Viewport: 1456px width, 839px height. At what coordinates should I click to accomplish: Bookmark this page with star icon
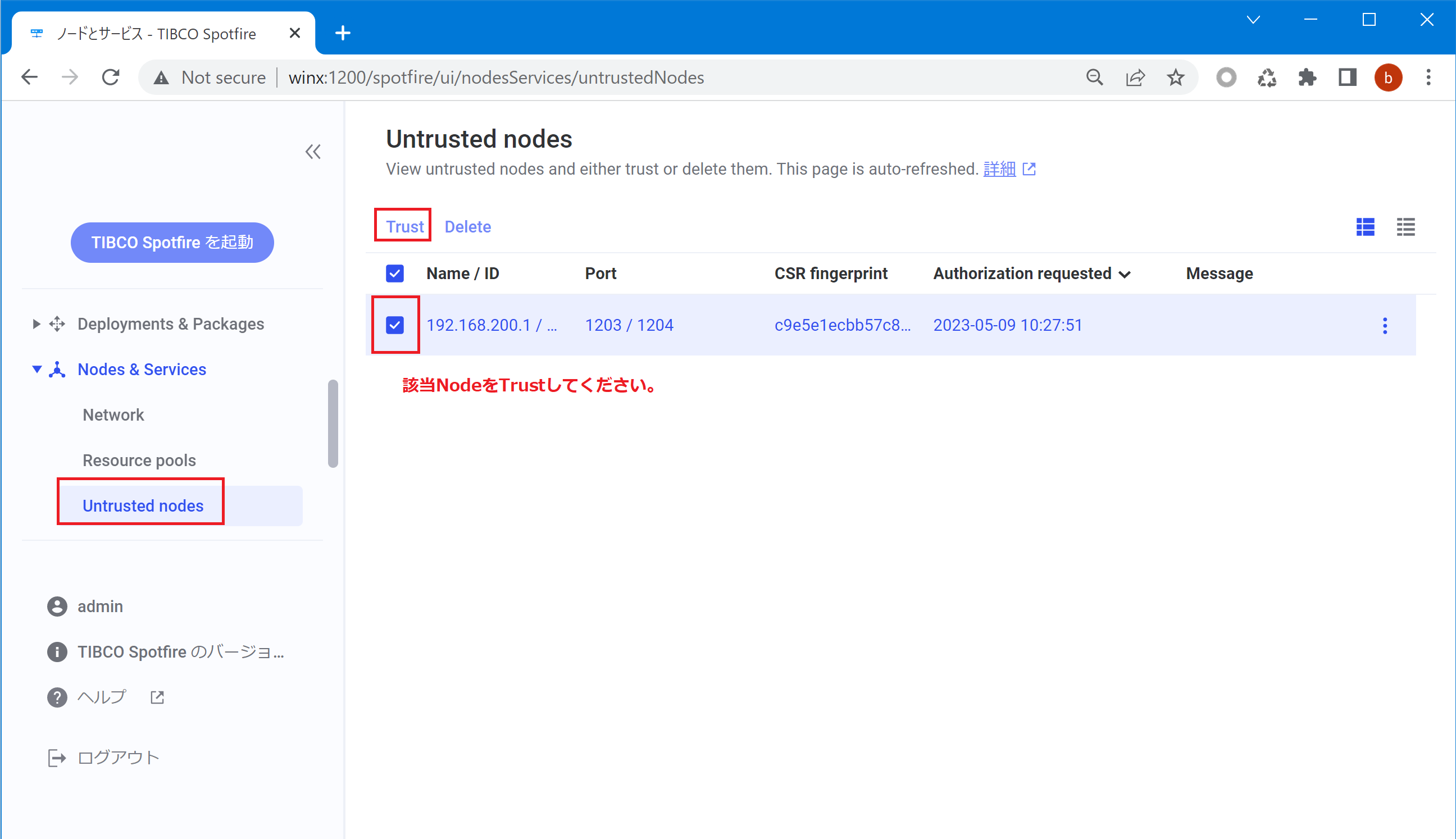coord(1175,77)
